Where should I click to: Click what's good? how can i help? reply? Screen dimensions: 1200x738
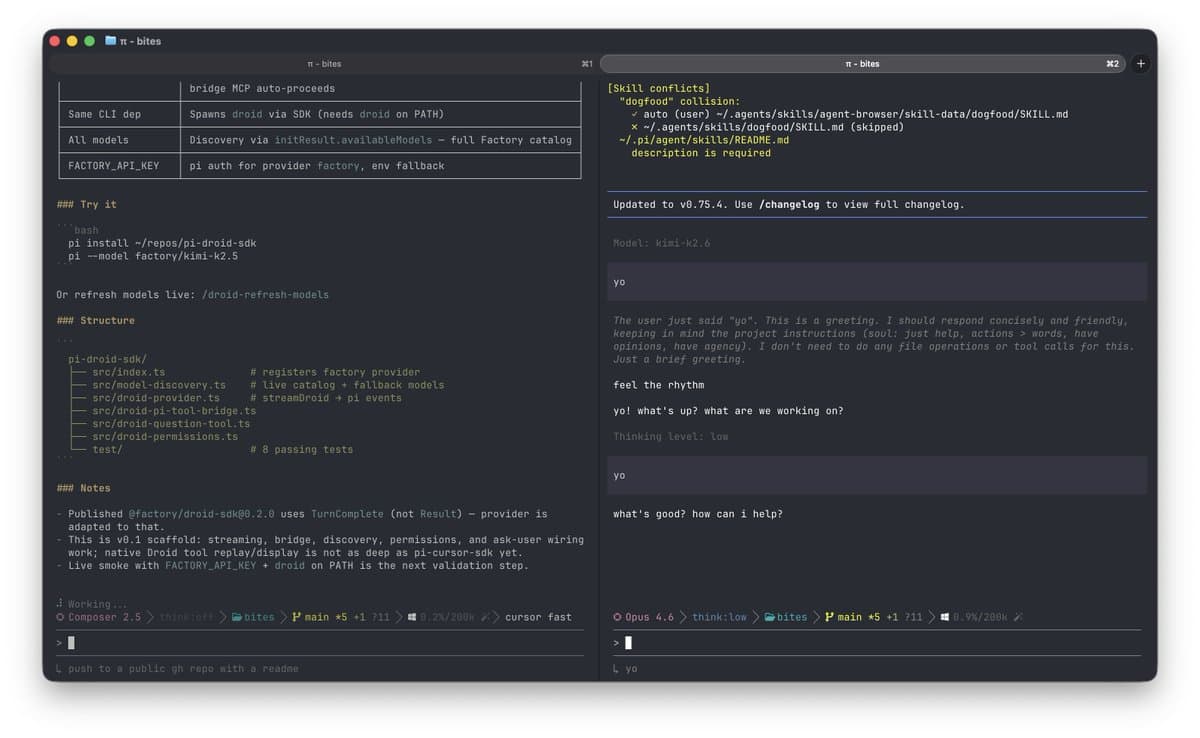click(697, 514)
